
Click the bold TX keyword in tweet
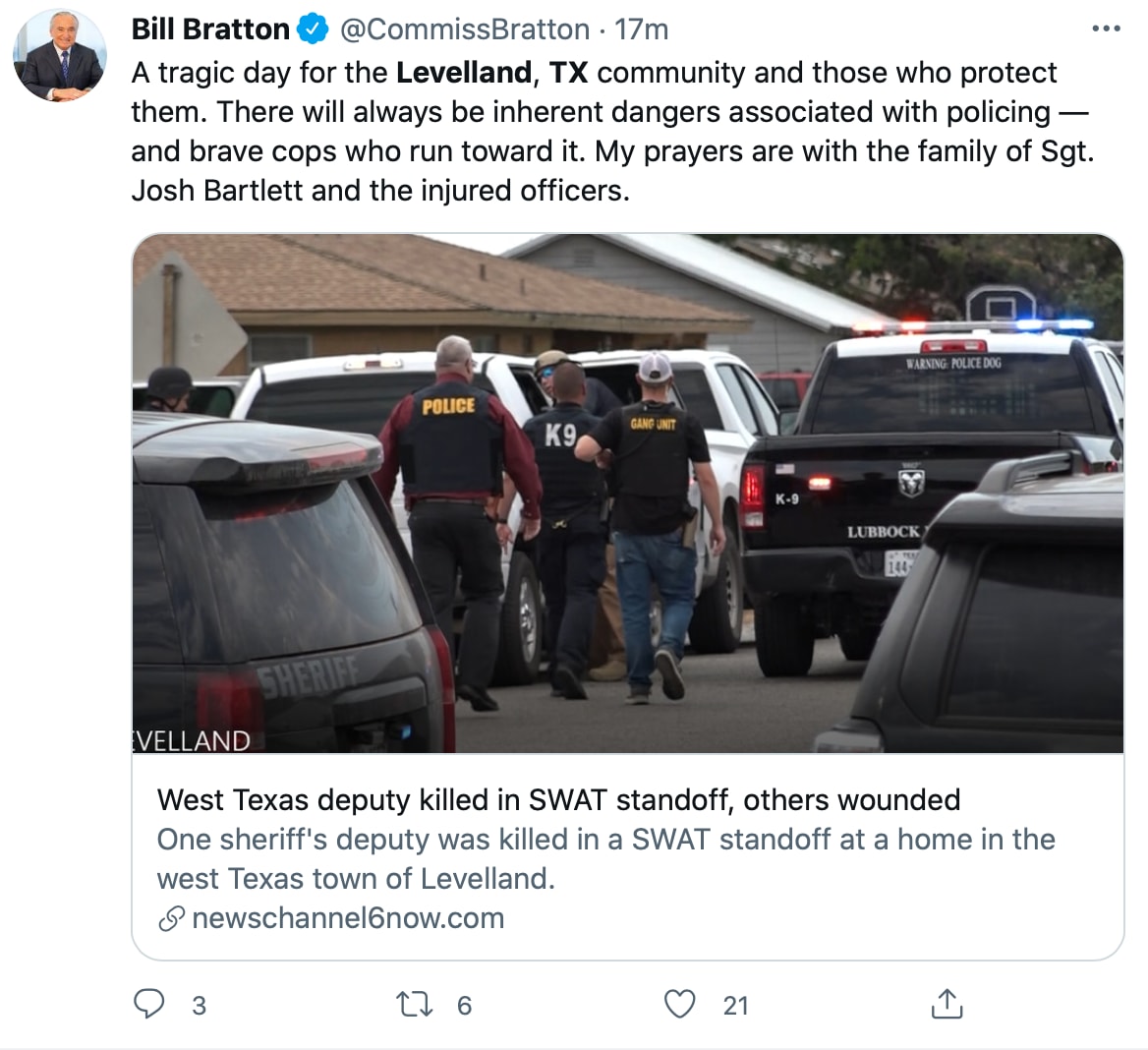click(569, 73)
